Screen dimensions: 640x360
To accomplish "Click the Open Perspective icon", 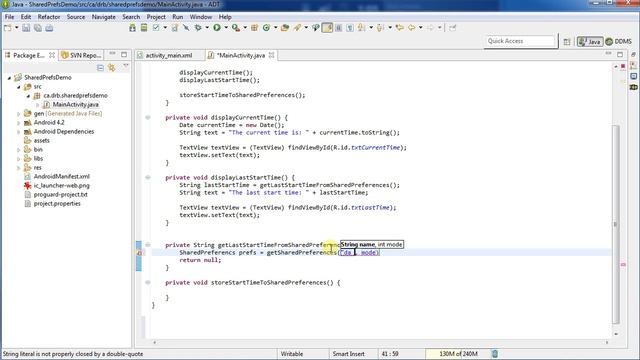I will click(567, 42).
